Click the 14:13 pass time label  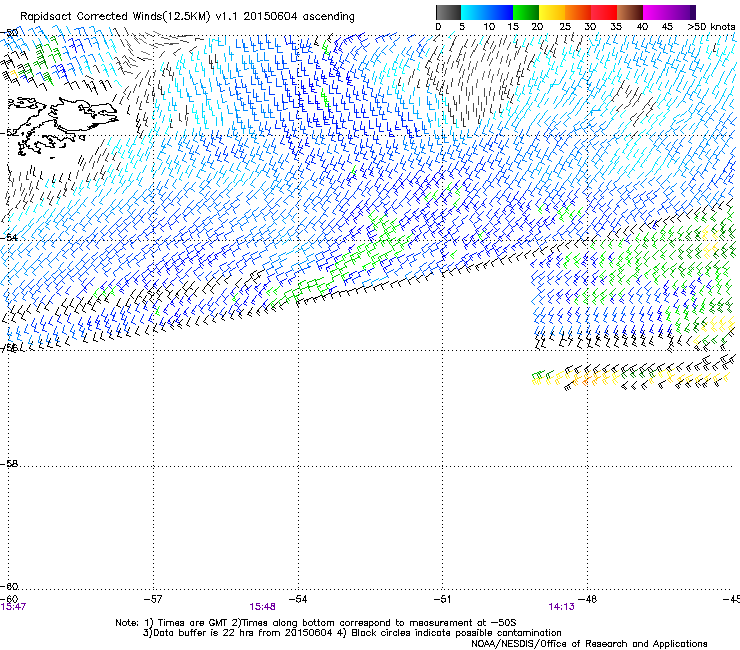coord(561,607)
